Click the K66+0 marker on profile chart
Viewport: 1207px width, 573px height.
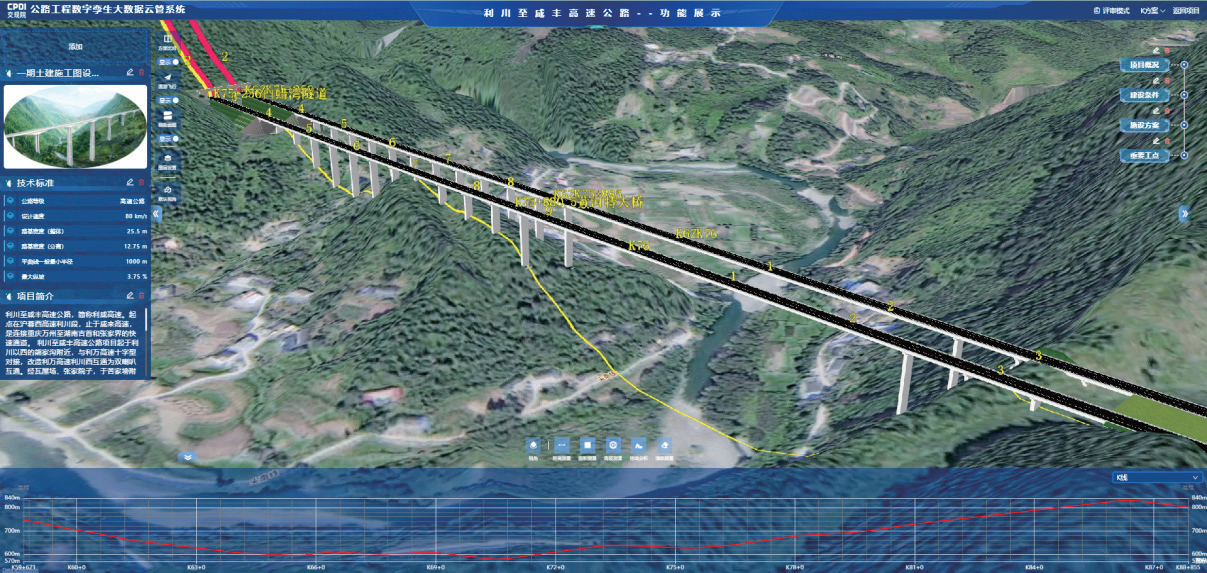coord(315,567)
